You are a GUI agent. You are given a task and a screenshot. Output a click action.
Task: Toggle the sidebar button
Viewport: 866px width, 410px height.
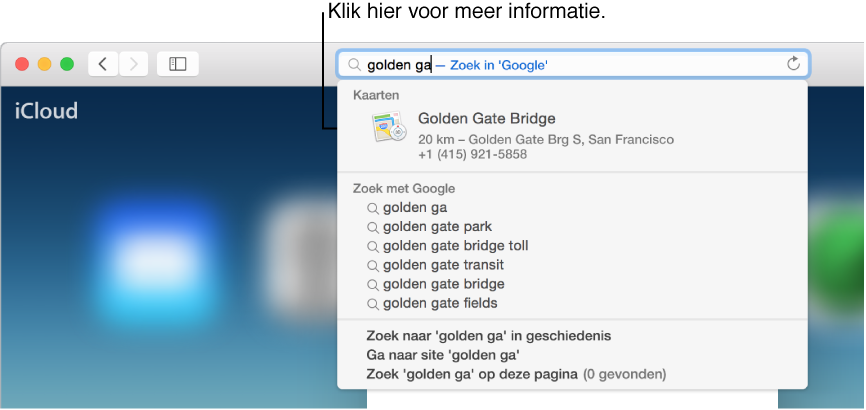click(178, 64)
